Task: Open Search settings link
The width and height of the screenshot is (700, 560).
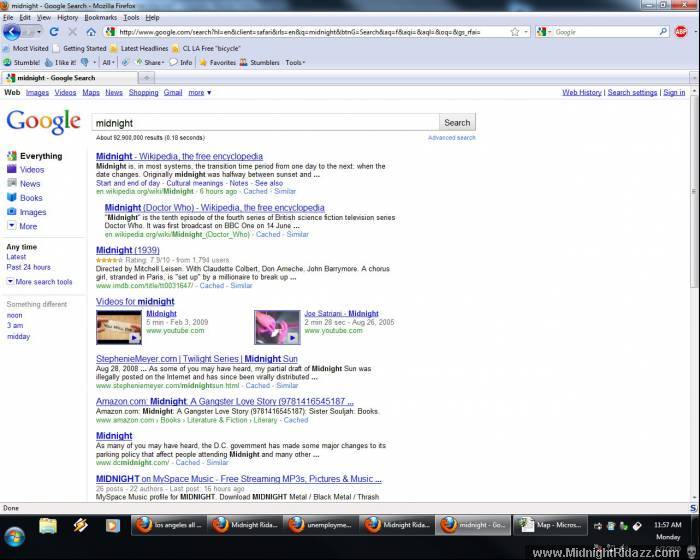Action: 632,92
